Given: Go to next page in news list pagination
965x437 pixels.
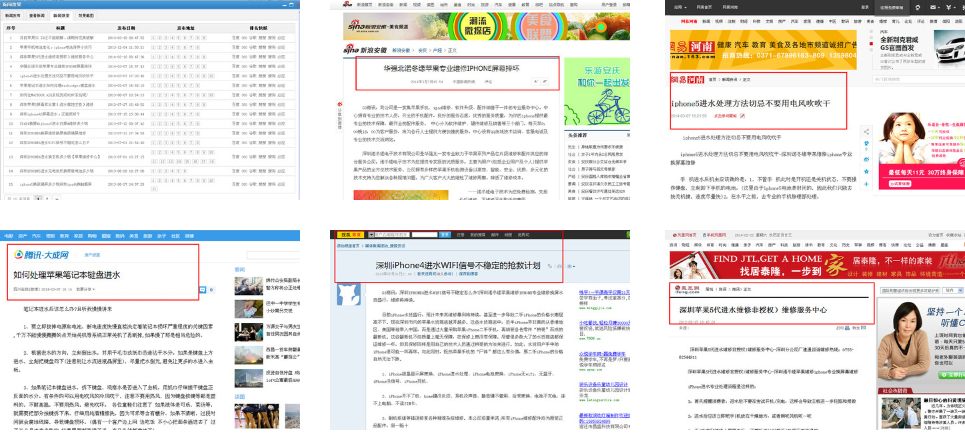Looking at the screenshot, I should click(x=57, y=198).
